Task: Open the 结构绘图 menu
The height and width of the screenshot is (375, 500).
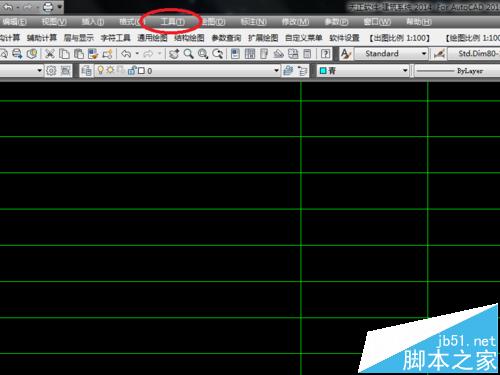Action: coord(189,38)
